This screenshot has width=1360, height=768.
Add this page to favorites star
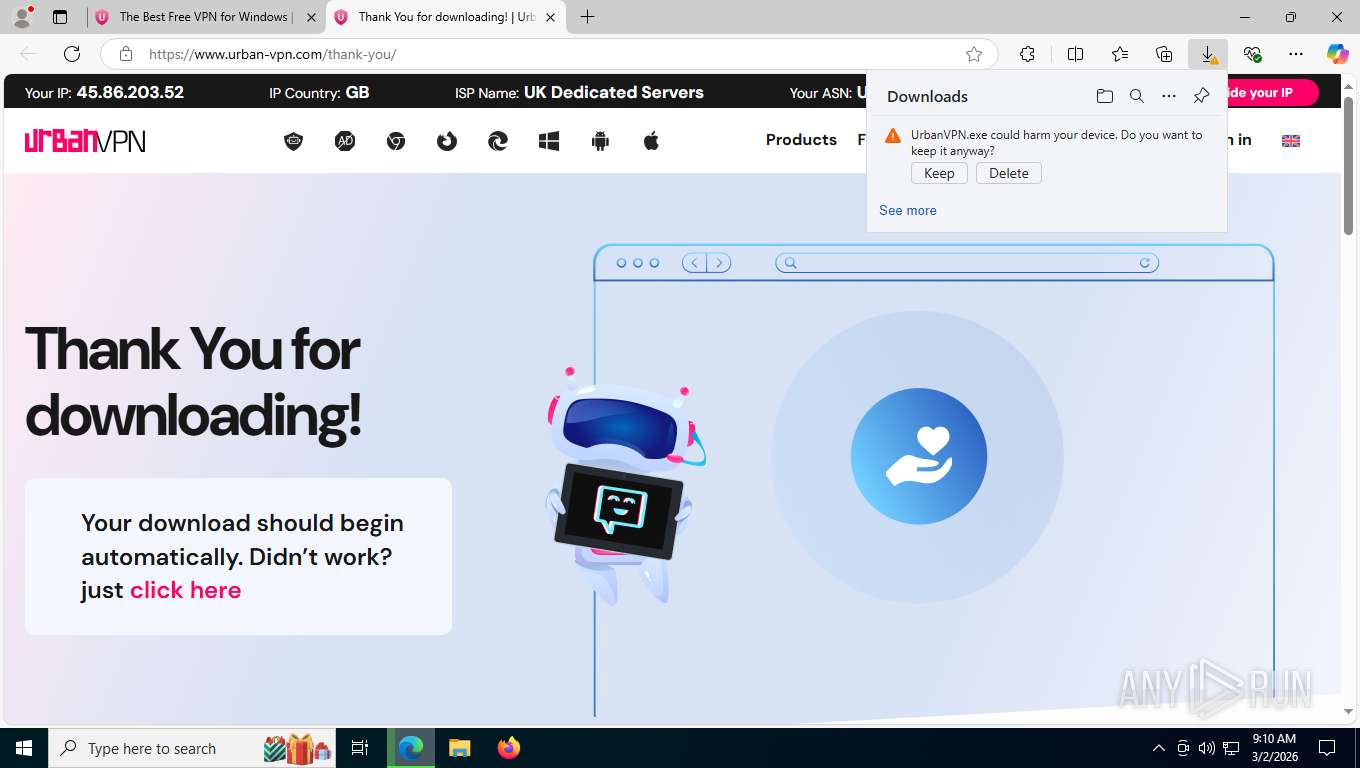pyautogui.click(x=974, y=54)
